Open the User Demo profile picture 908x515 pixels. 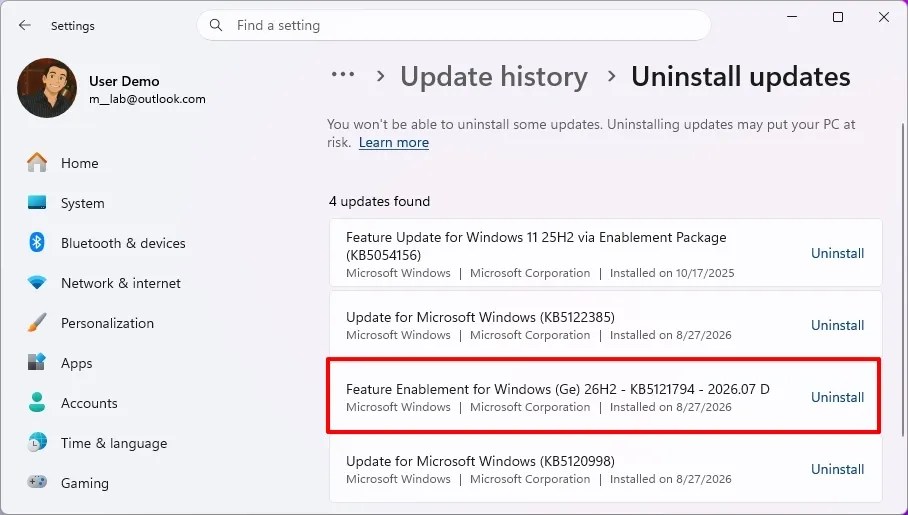47,88
